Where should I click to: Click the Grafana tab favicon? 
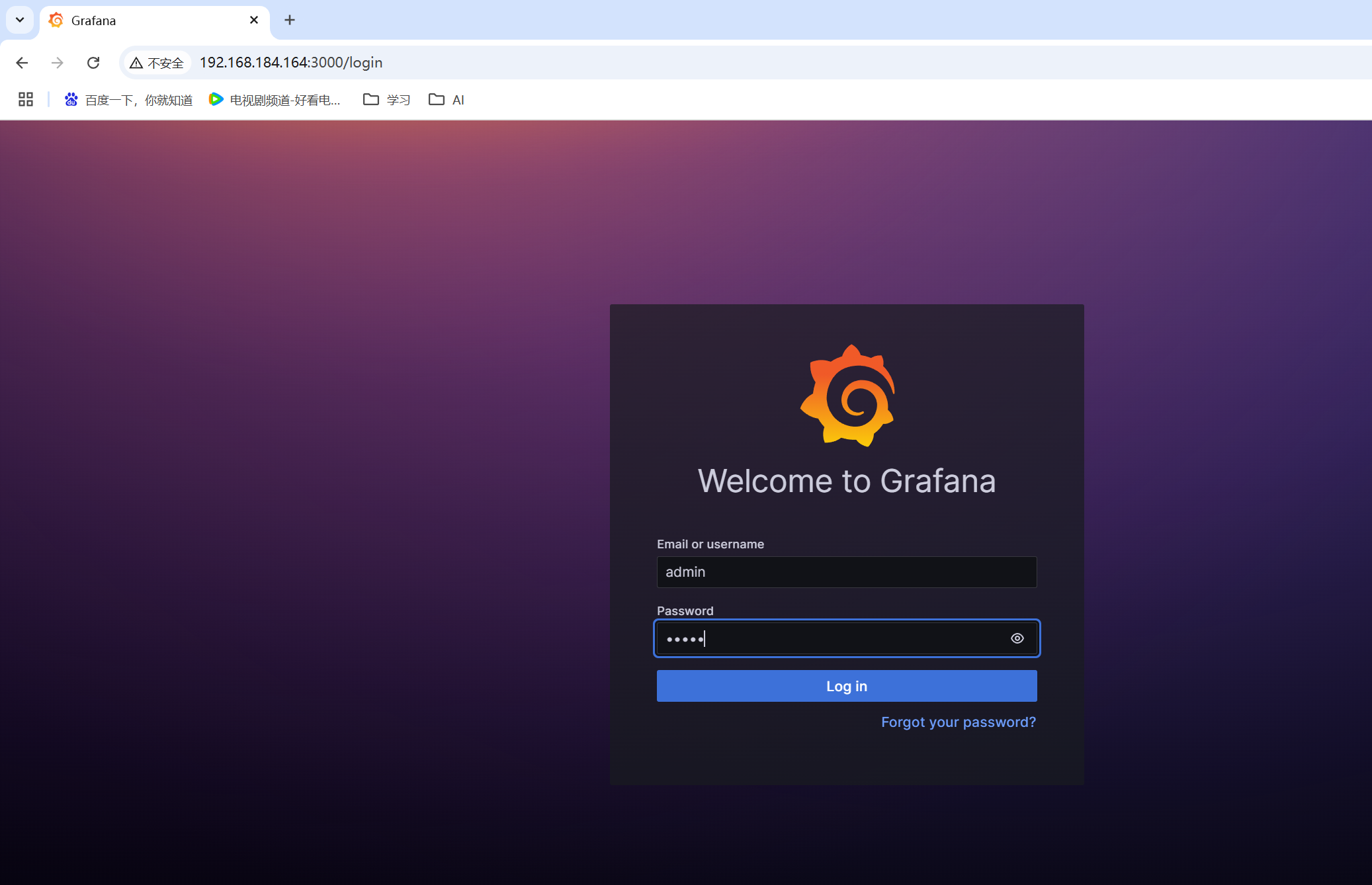56,21
